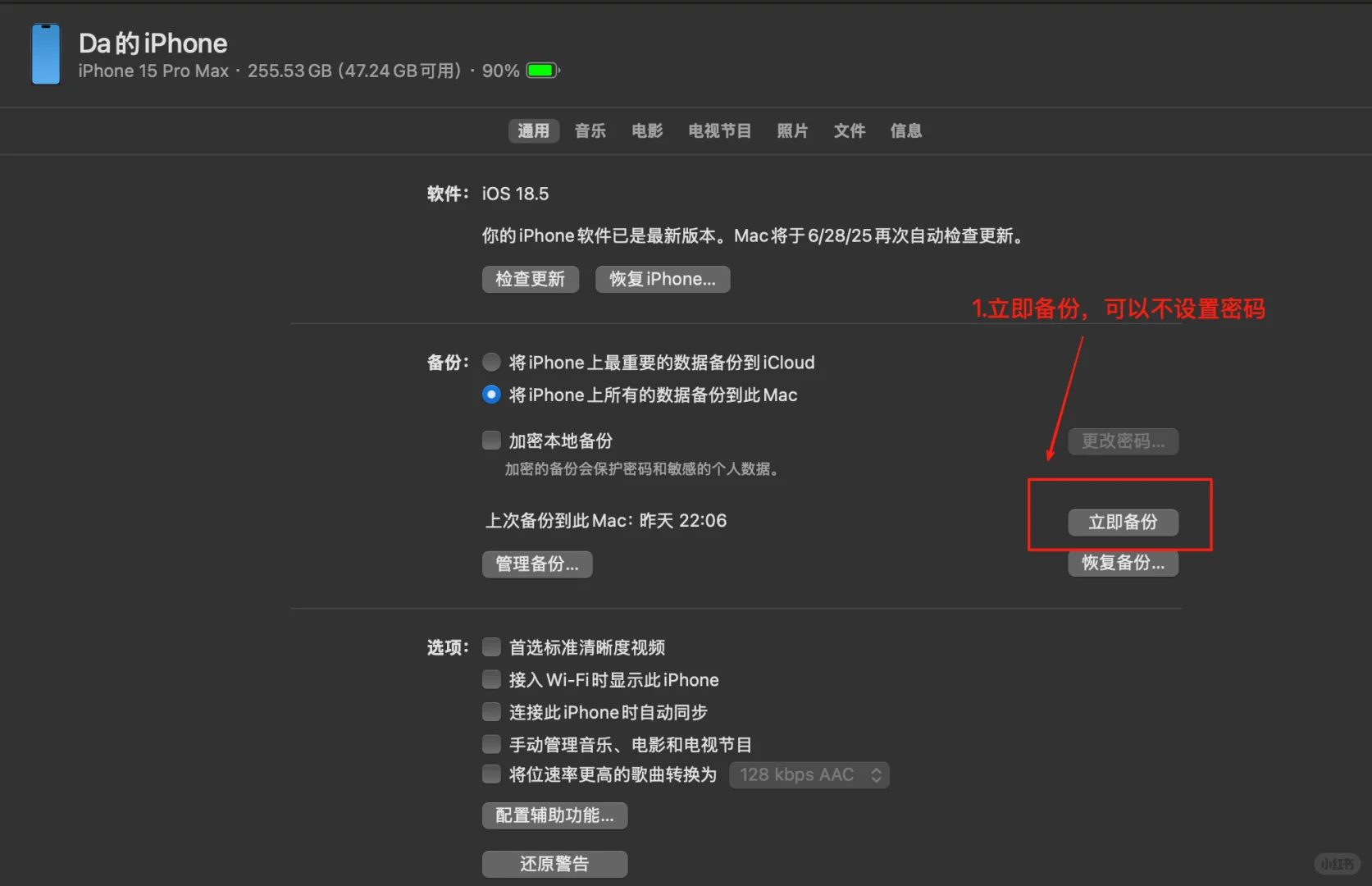Click the 小红书 watermark icon bottom right
The height and width of the screenshot is (886, 1372).
click(1337, 863)
